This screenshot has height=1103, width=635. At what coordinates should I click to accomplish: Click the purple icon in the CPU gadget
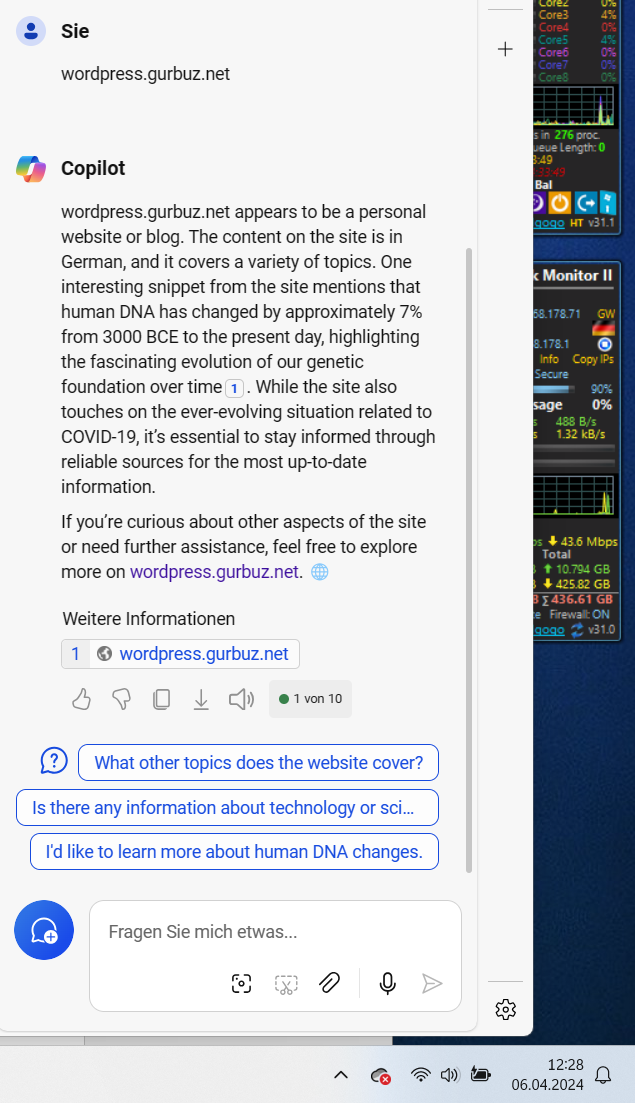pos(539,203)
